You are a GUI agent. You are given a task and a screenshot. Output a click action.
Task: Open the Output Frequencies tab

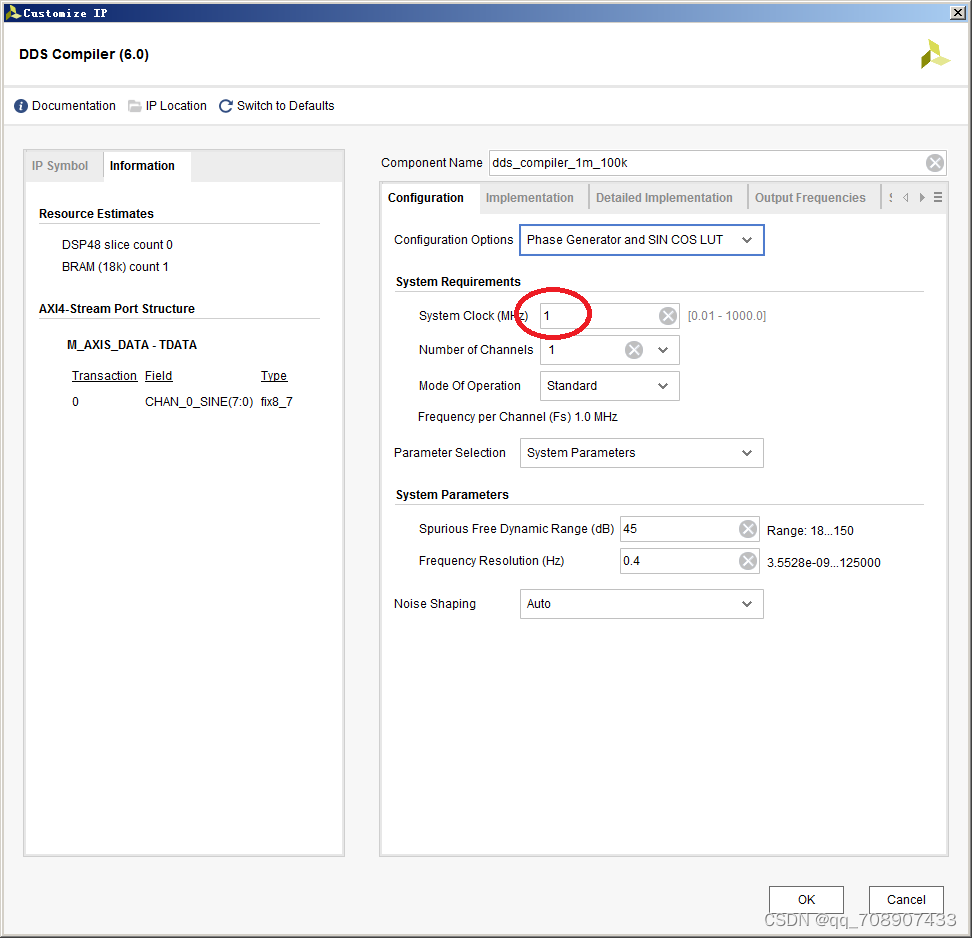[810, 198]
